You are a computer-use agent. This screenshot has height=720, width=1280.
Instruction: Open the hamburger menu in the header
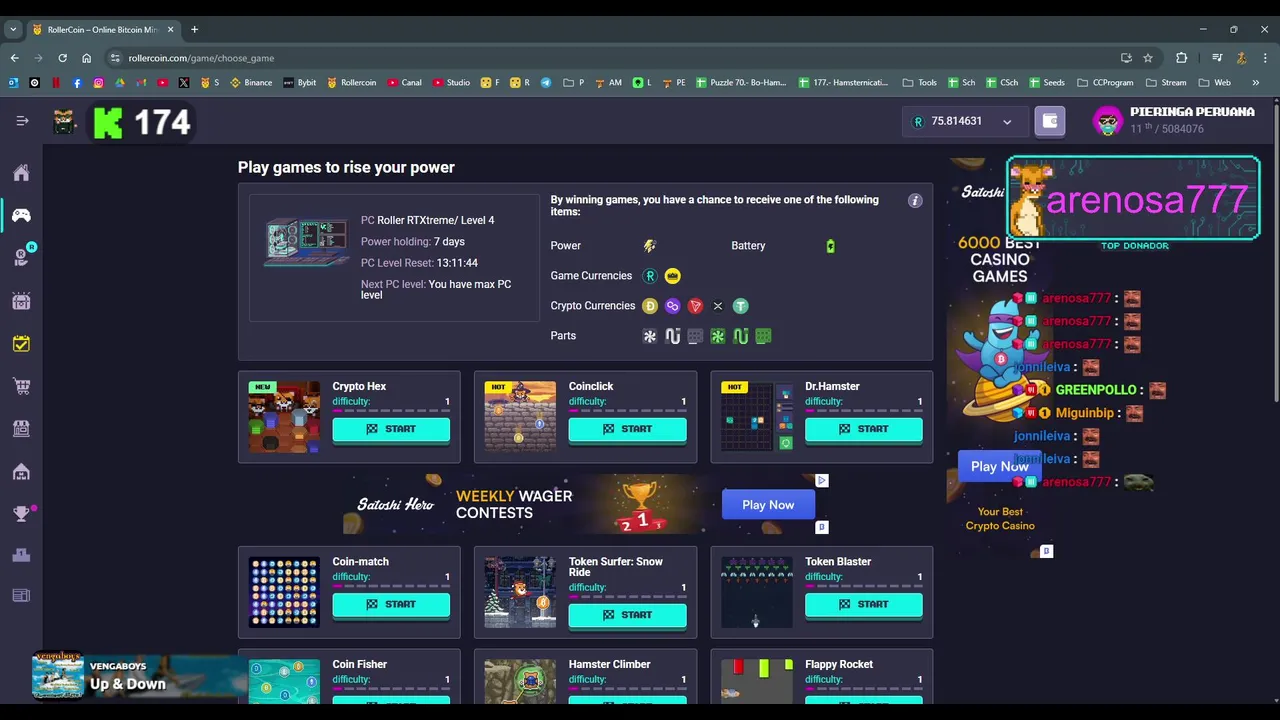pos(22,121)
